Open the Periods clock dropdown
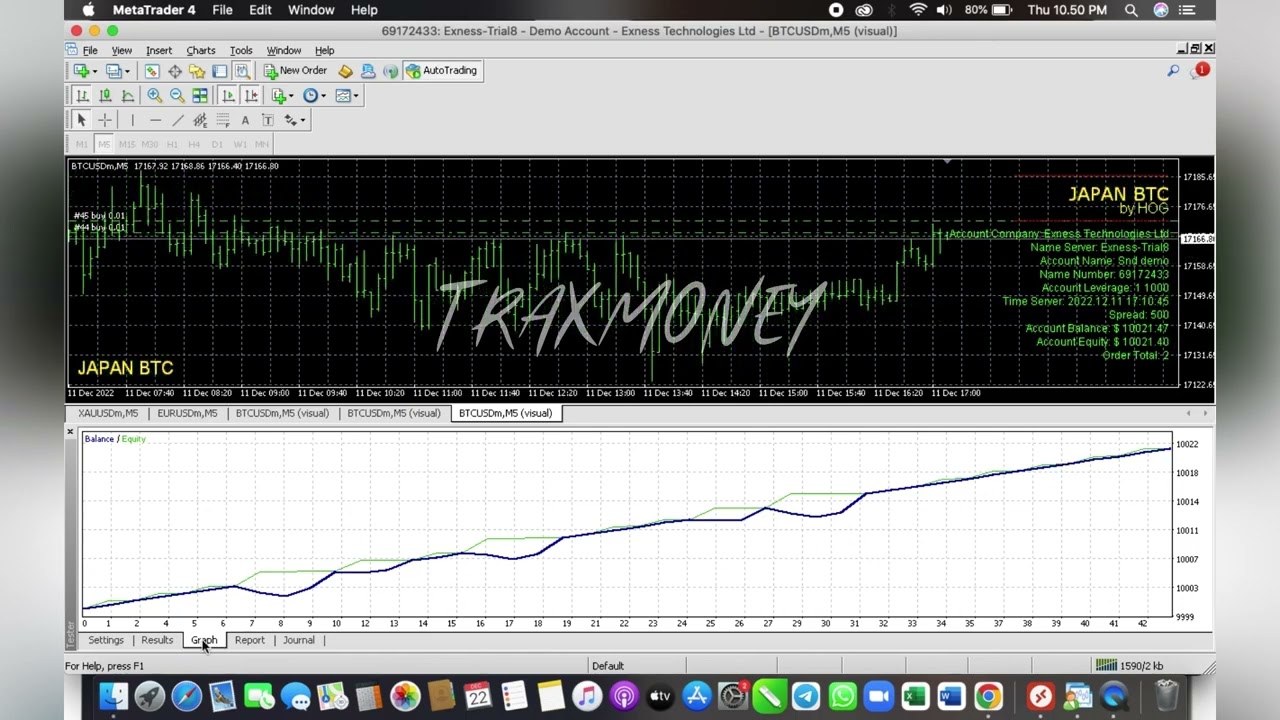The width and height of the screenshot is (1280, 720). pos(314,96)
